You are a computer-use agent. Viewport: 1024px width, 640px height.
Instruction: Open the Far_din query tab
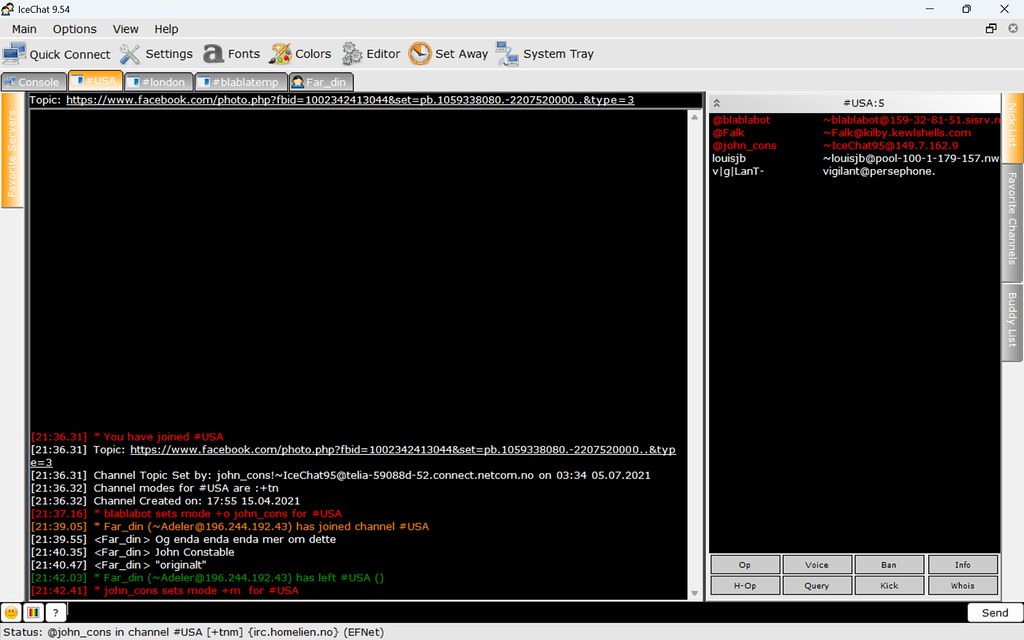(x=321, y=82)
